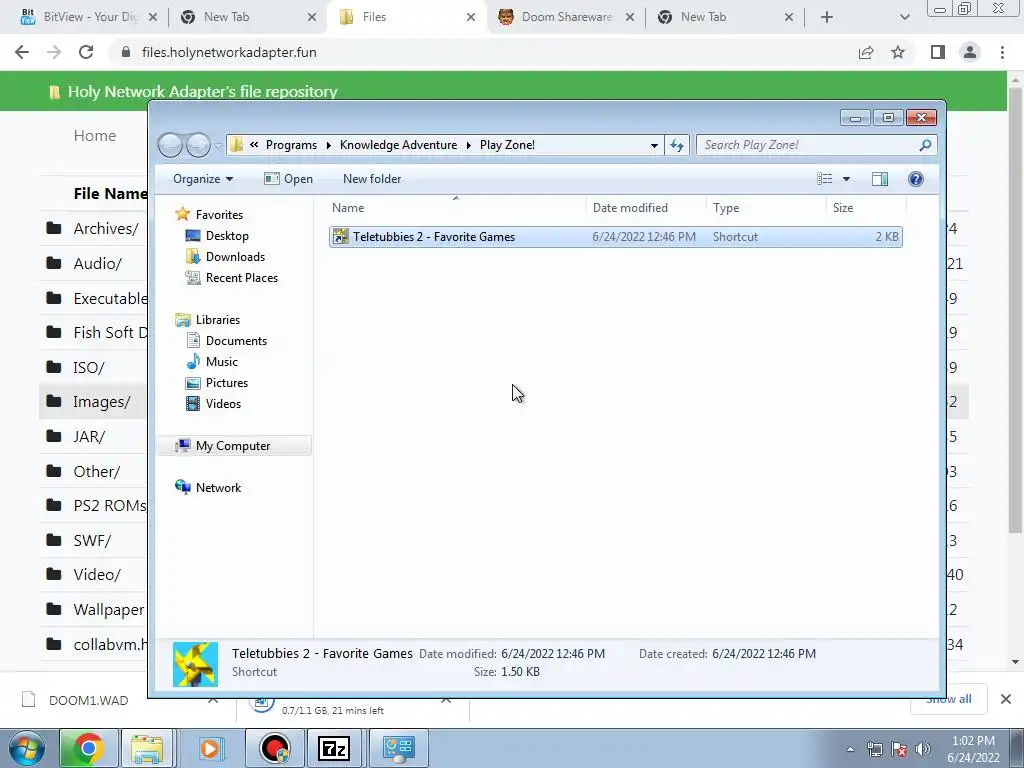Open Chrome profile avatar
This screenshot has width=1024, height=768.
[970, 52]
